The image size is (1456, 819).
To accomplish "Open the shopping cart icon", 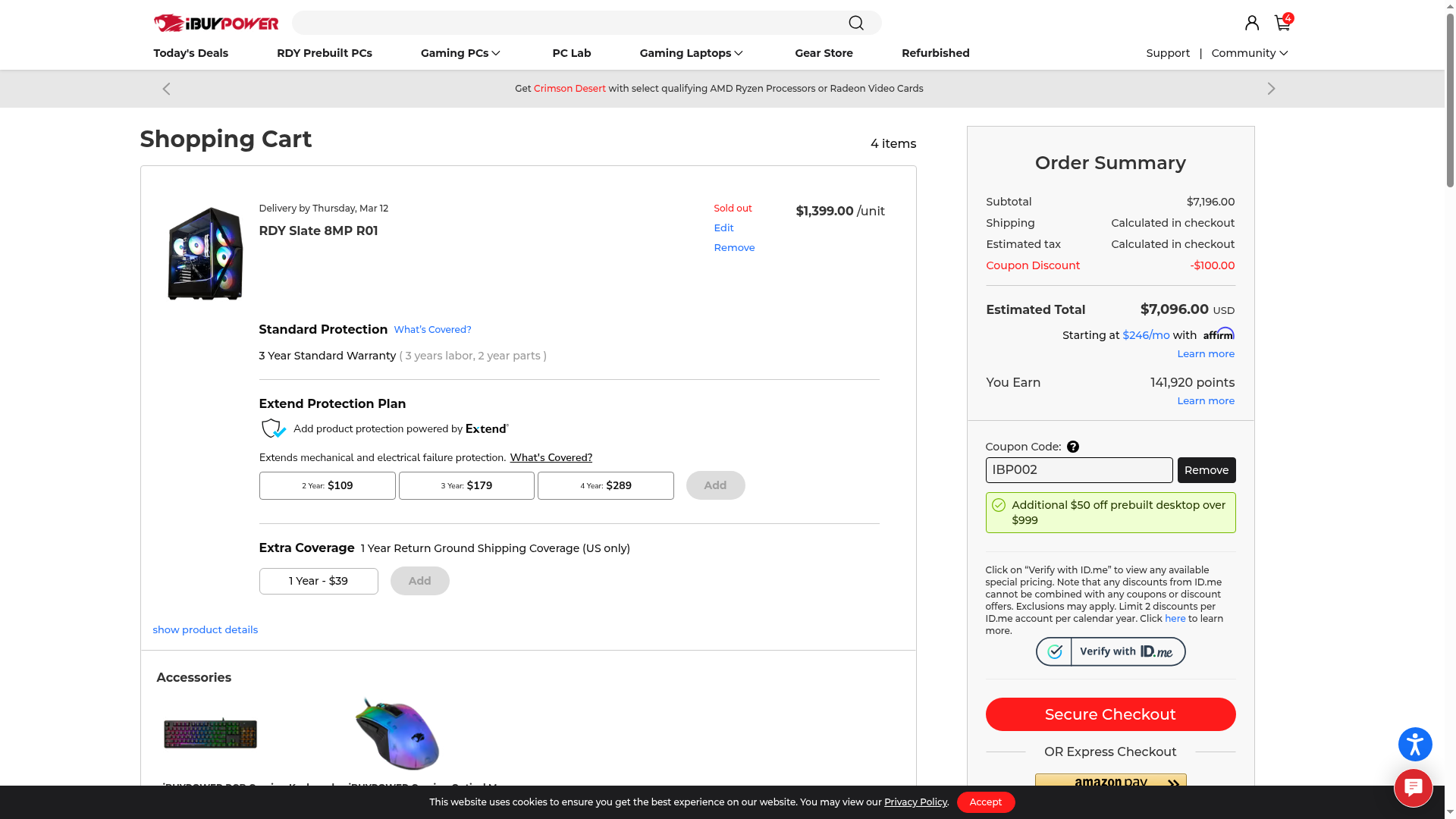I will 1282,23.
